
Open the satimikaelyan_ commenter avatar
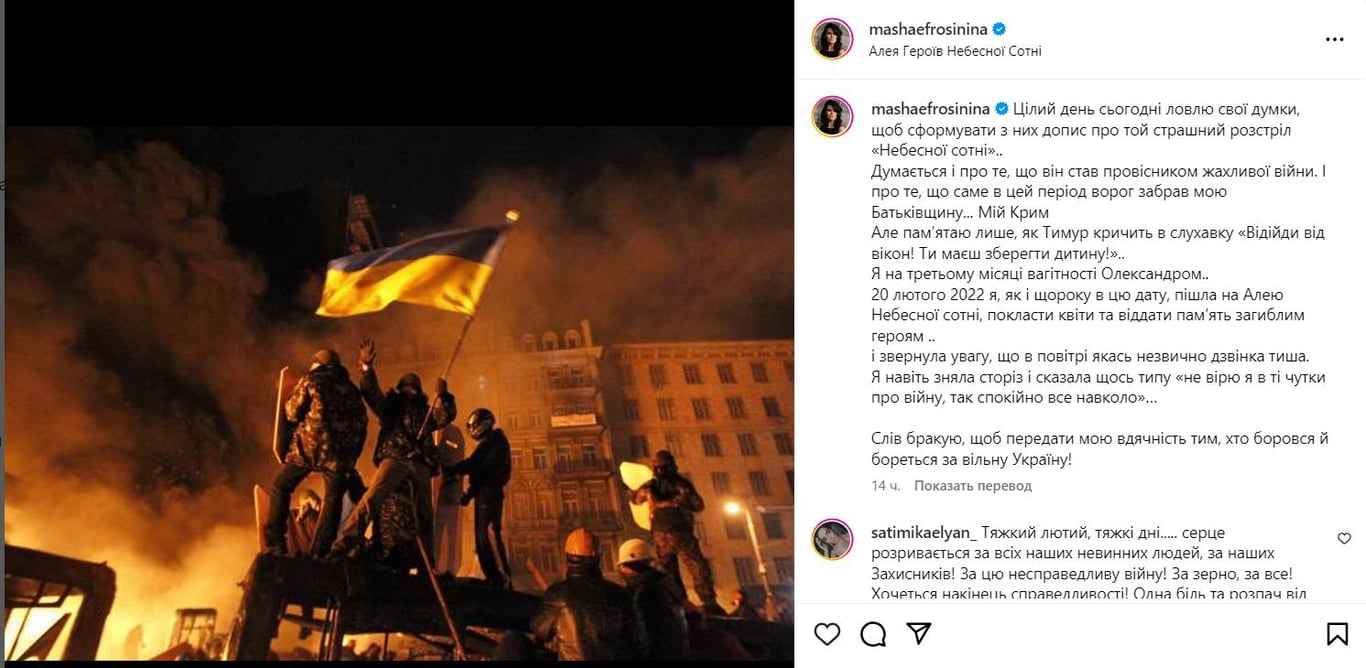(832, 539)
